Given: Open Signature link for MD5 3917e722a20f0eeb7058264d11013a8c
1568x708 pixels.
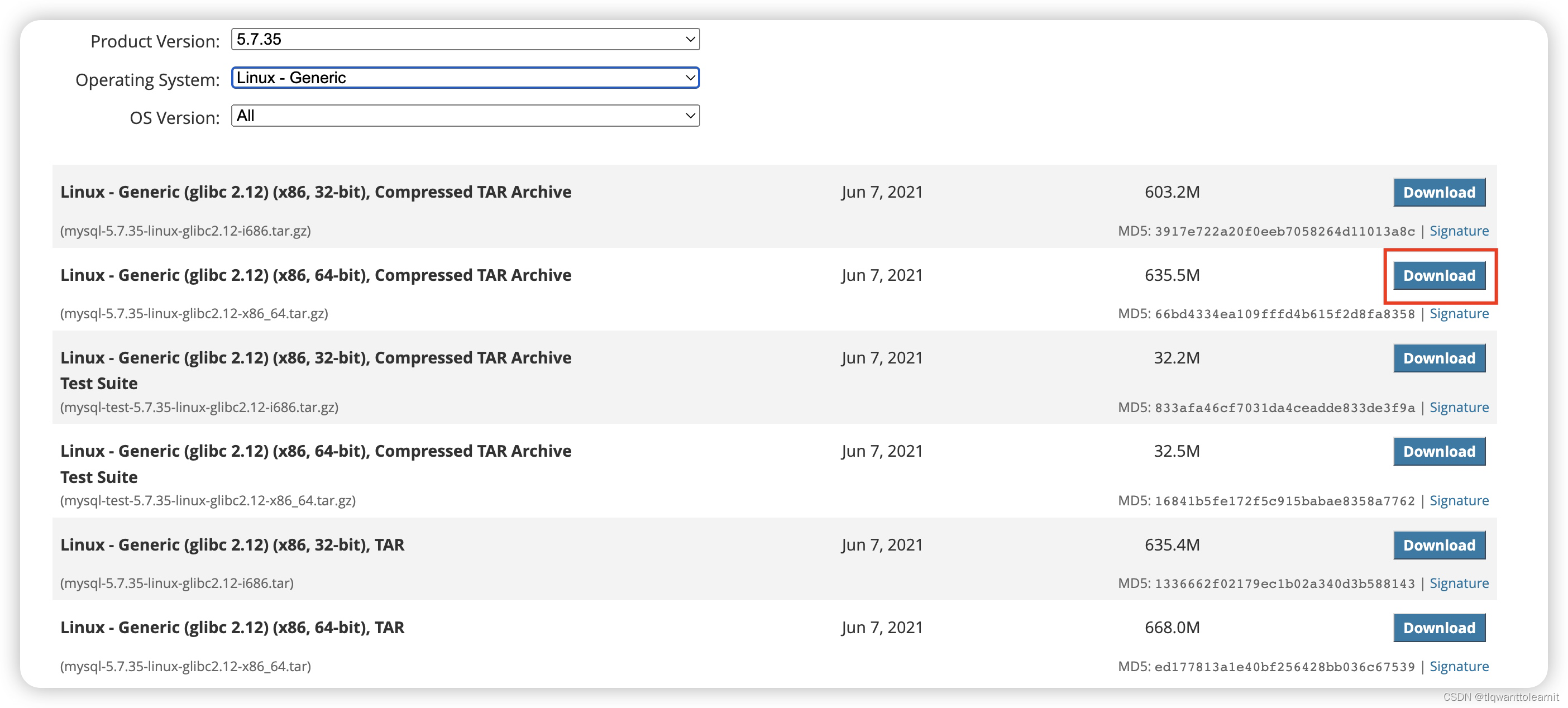Looking at the screenshot, I should pyautogui.click(x=1459, y=231).
